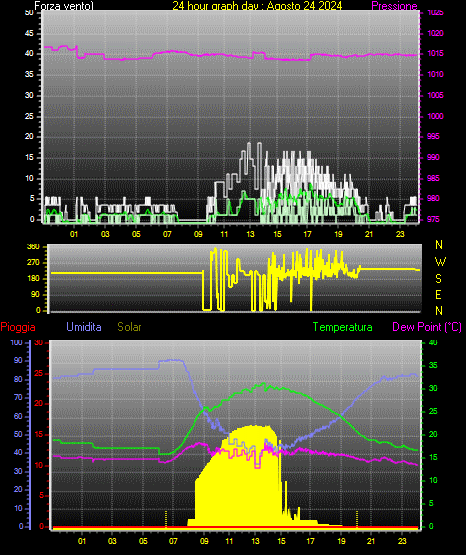Select the 24 hour graph day title
The image size is (466, 555).
coord(257,6)
